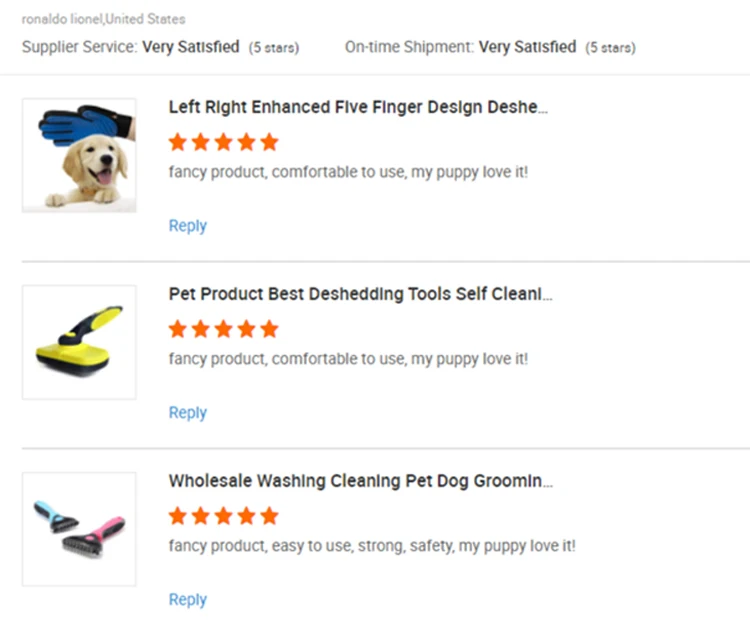Open the yellow self-cleaning brush thumbnail
750x634 pixels.
click(79, 342)
